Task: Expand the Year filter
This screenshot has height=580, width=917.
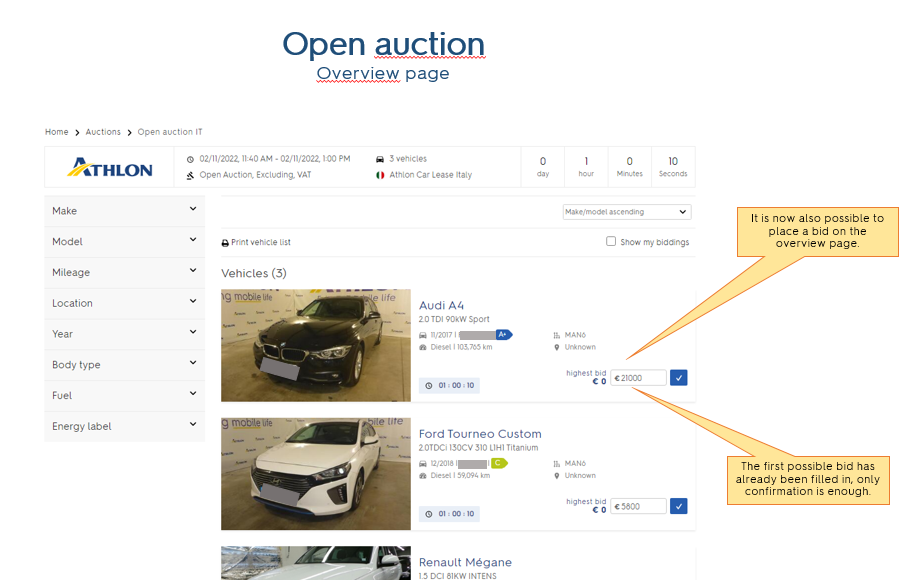Action: (125, 334)
